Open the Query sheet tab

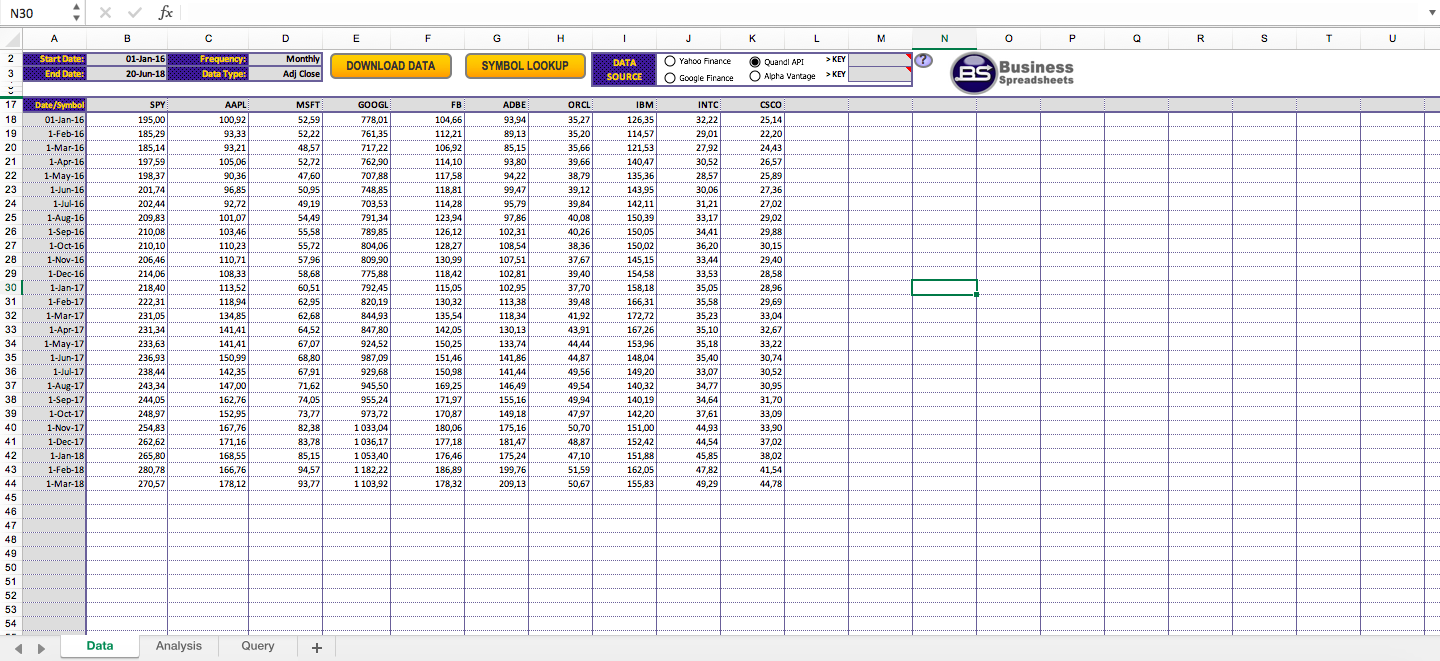(x=257, y=646)
